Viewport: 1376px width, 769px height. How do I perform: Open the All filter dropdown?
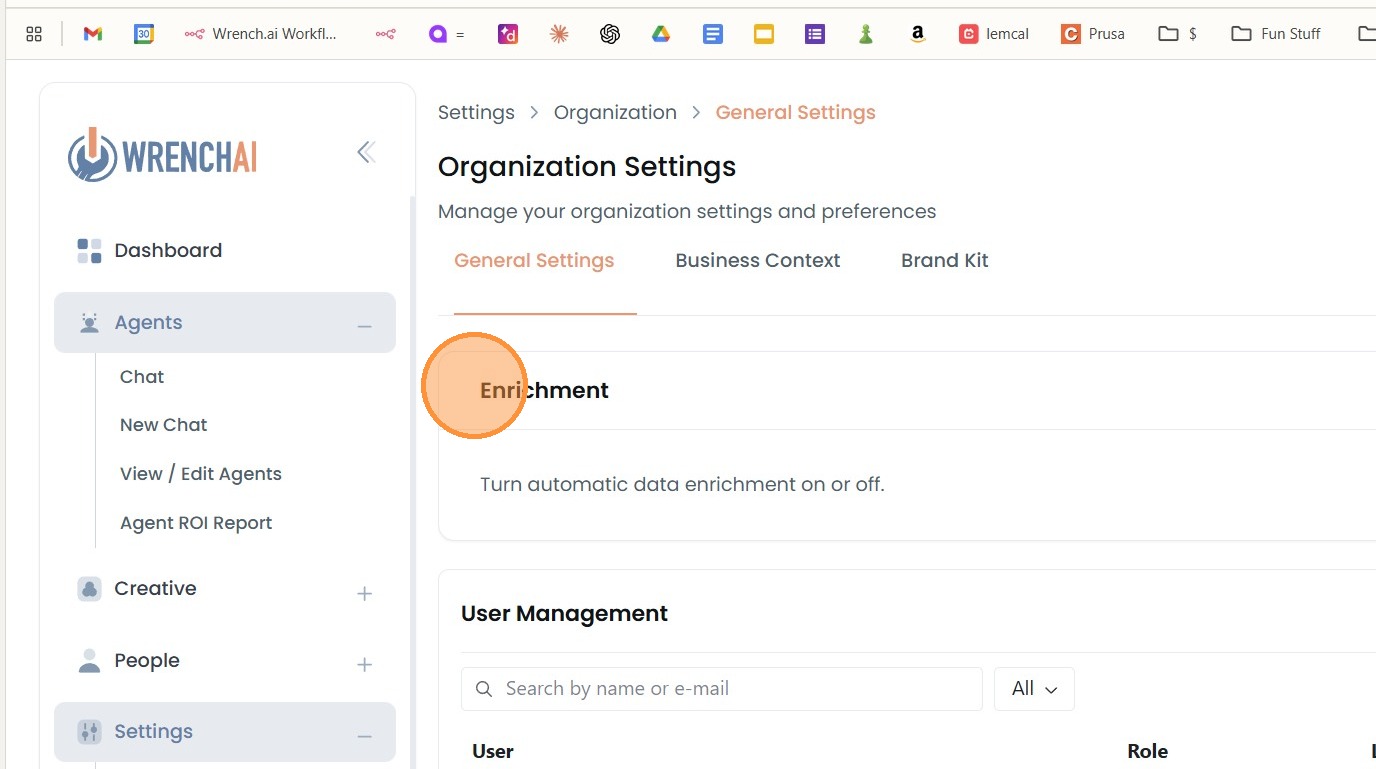point(1034,689)
